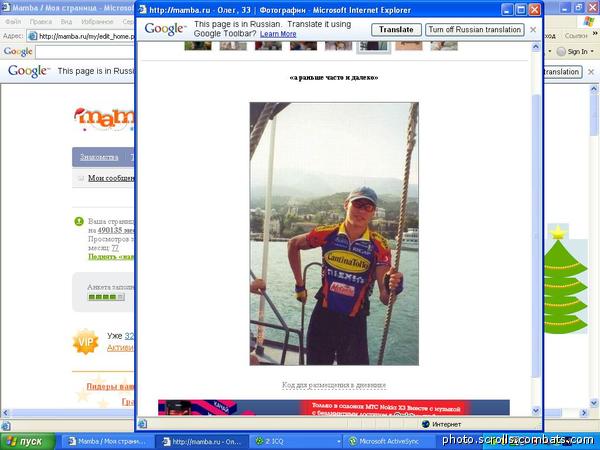Open the Избранное menu in the Mamba window
The width and height of the screenshot is (600, 450).
coord(97,22)
